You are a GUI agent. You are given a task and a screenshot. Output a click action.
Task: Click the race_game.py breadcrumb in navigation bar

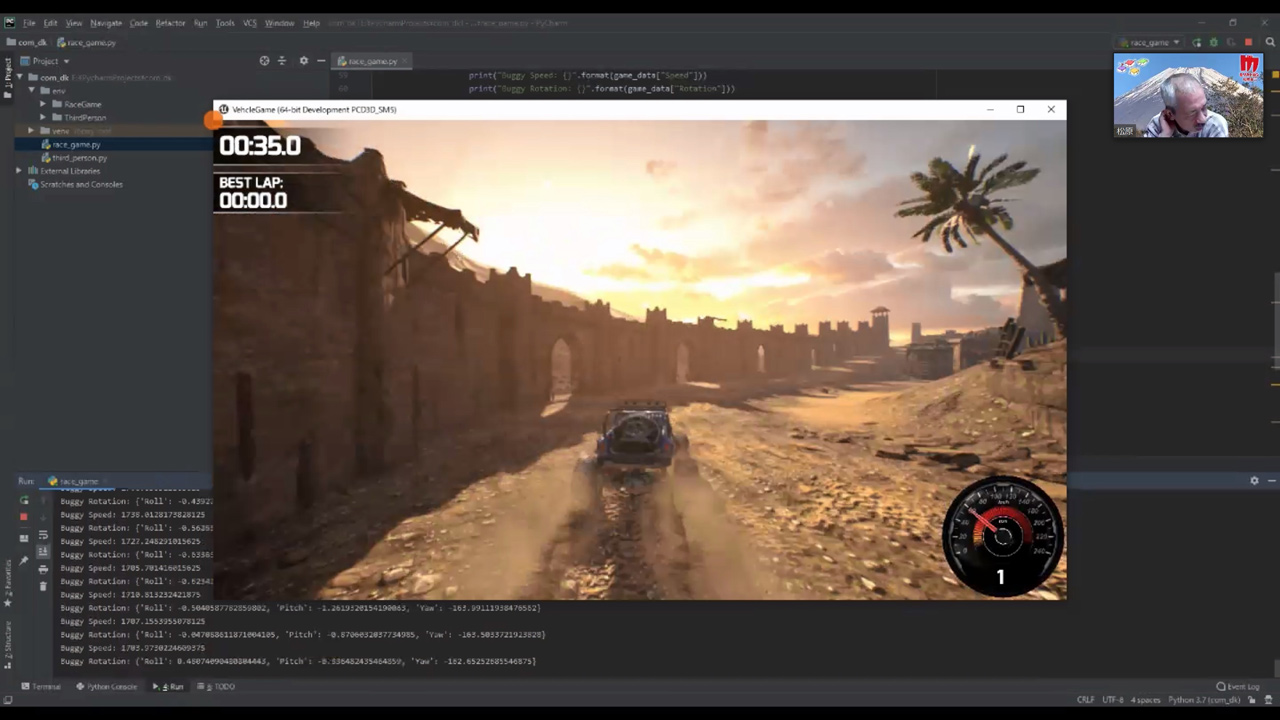click(86, 43)
